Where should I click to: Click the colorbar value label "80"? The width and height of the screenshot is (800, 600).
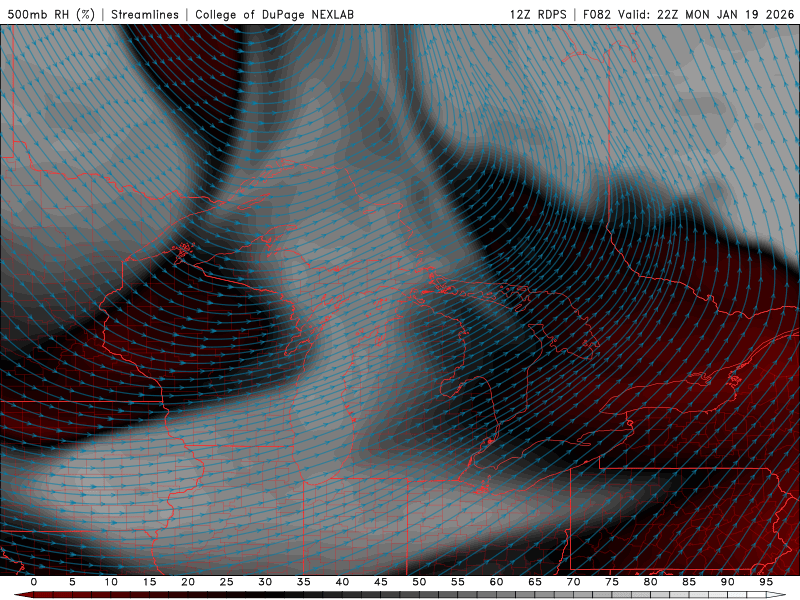point(650,582)
